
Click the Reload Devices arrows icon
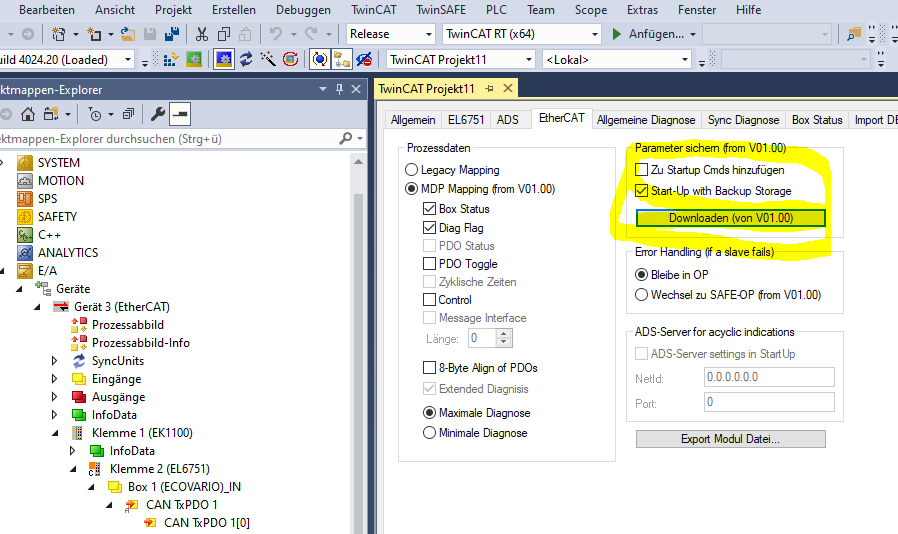246,60
